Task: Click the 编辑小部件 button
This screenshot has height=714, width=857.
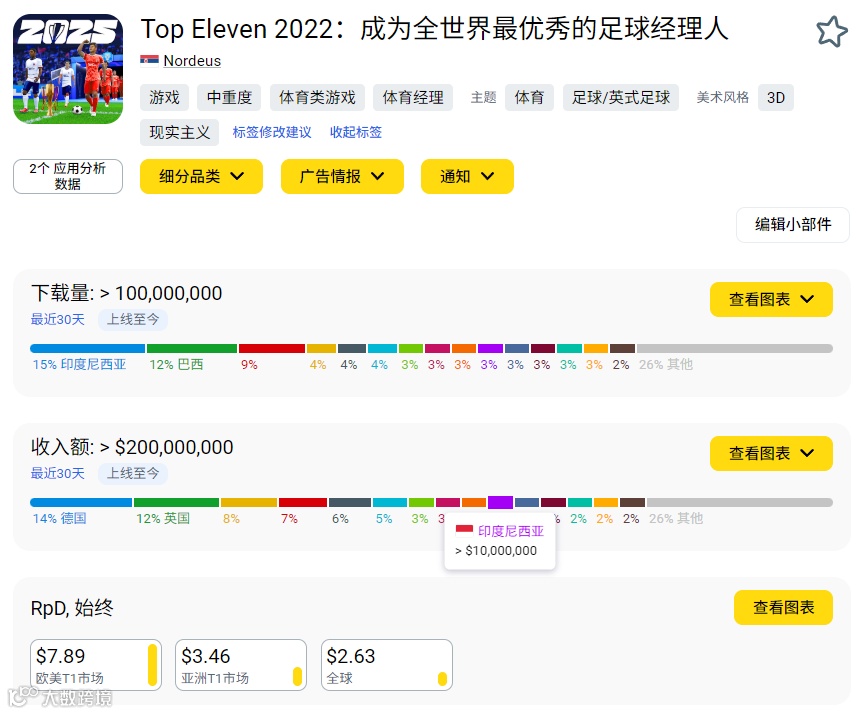Action: point(793,224)
